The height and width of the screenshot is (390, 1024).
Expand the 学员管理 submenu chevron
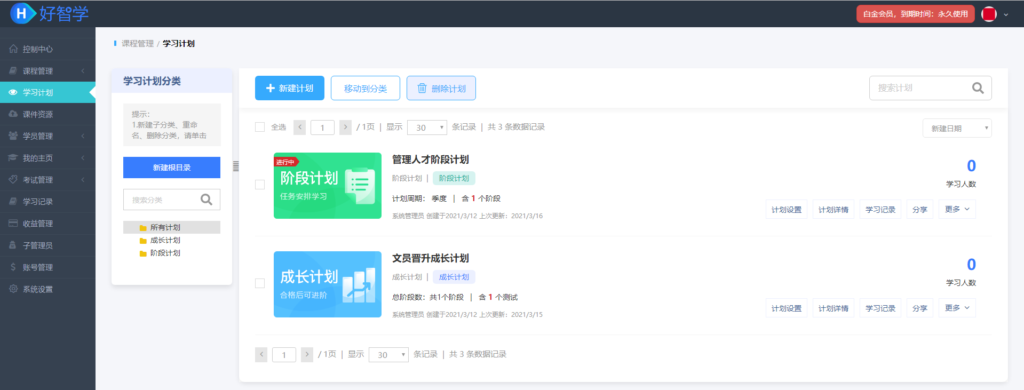pyautogui.click(x=83, y=136)
